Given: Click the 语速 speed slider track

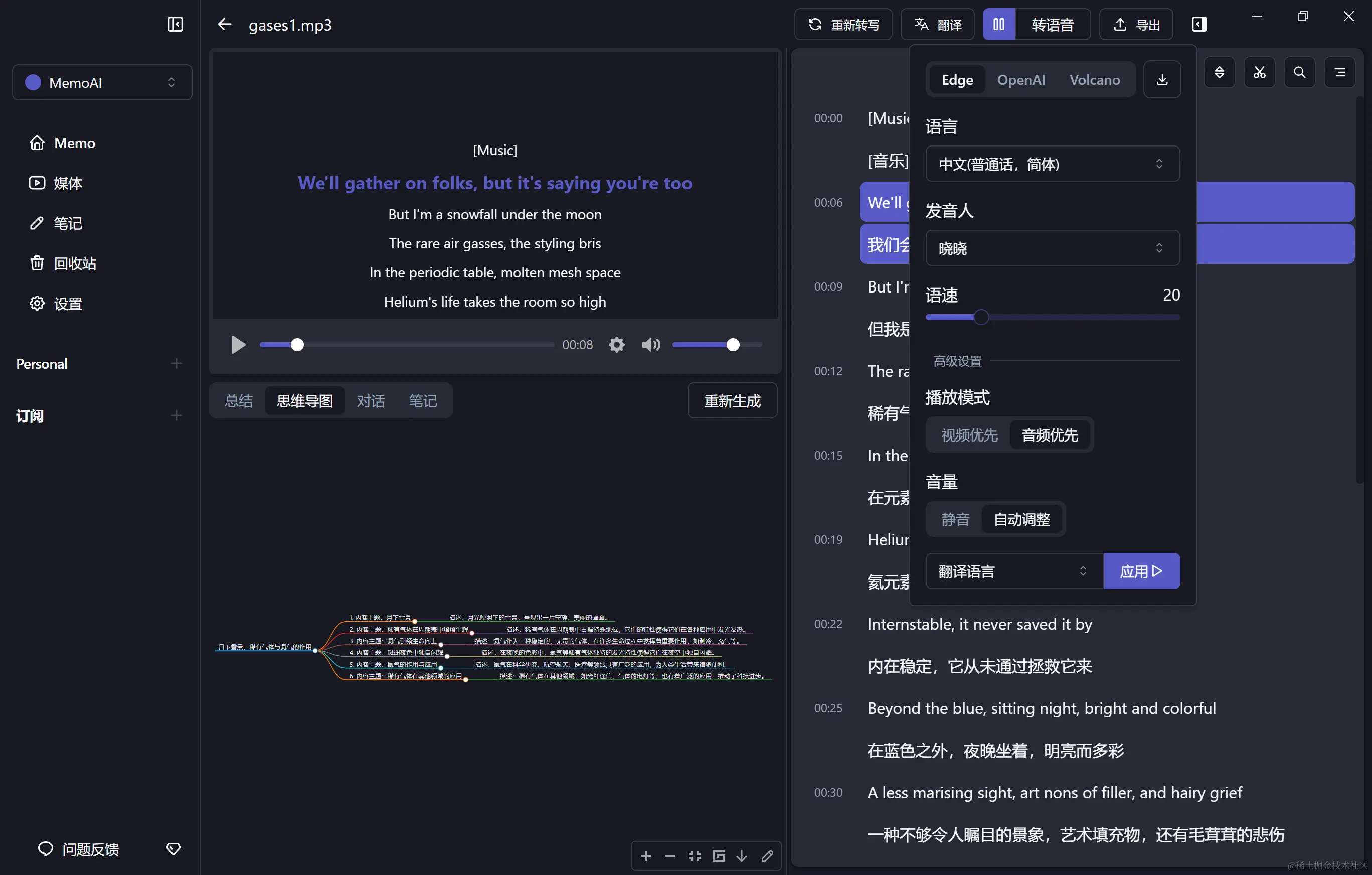Looking at the screenshot, I should [x=1083, y=317].
